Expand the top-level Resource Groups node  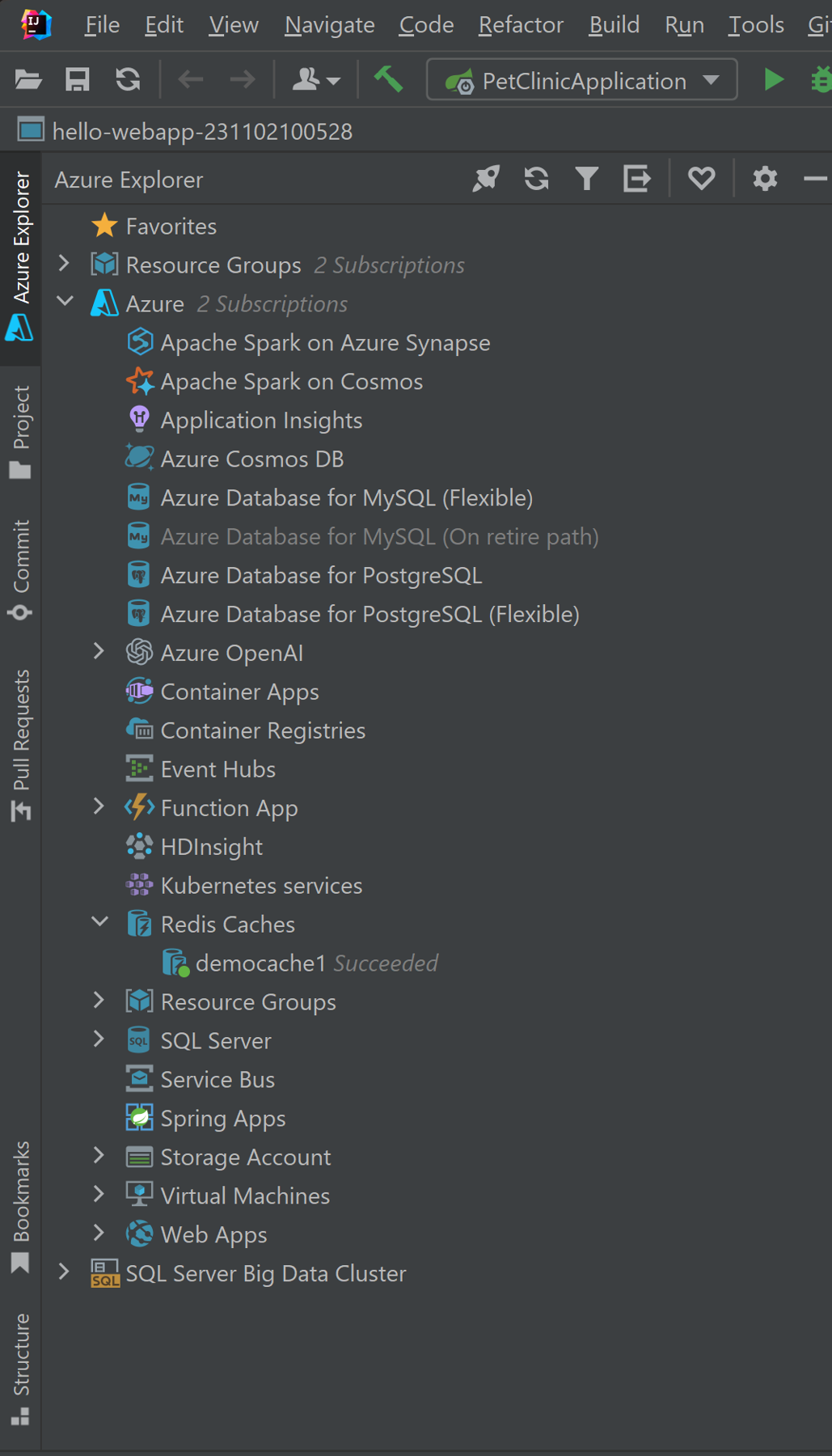coord(64,263)
